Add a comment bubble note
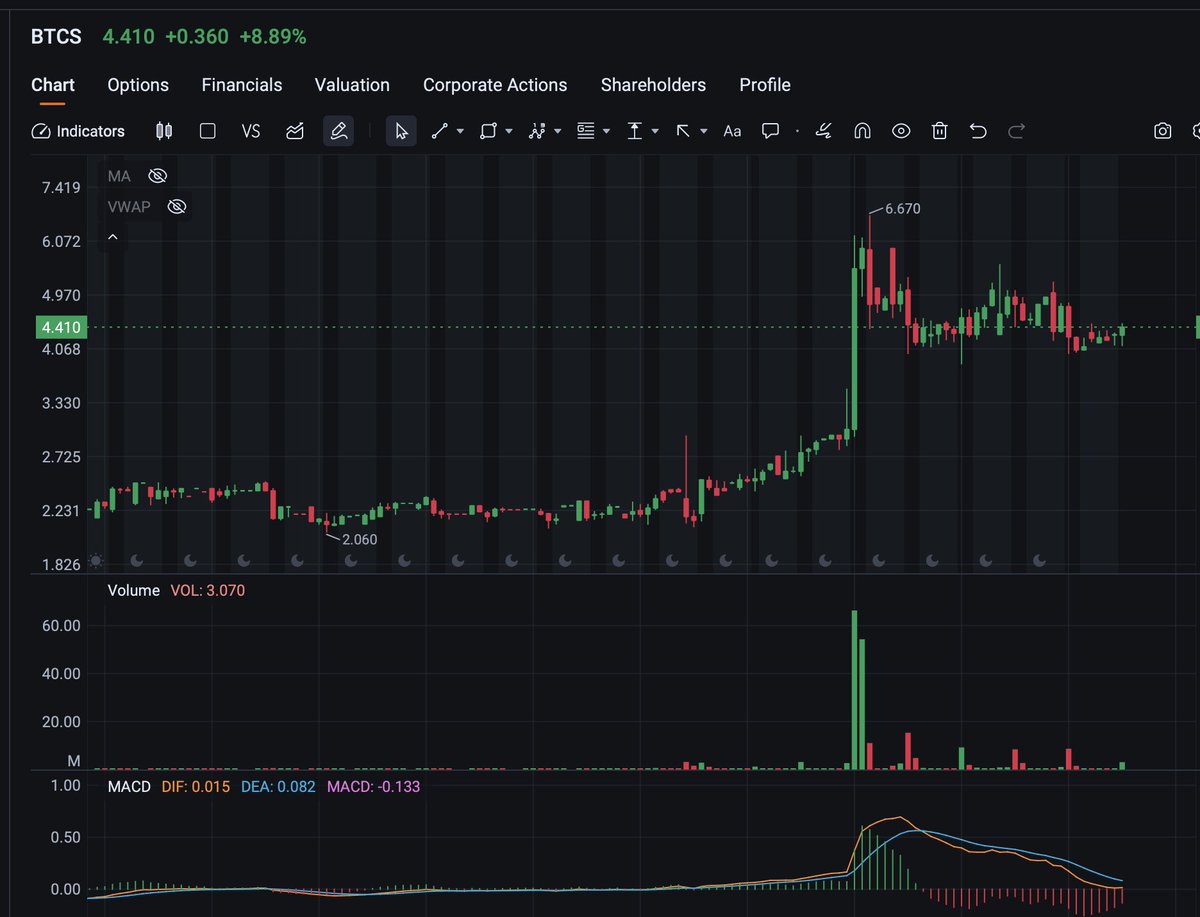 pos(771,131)
